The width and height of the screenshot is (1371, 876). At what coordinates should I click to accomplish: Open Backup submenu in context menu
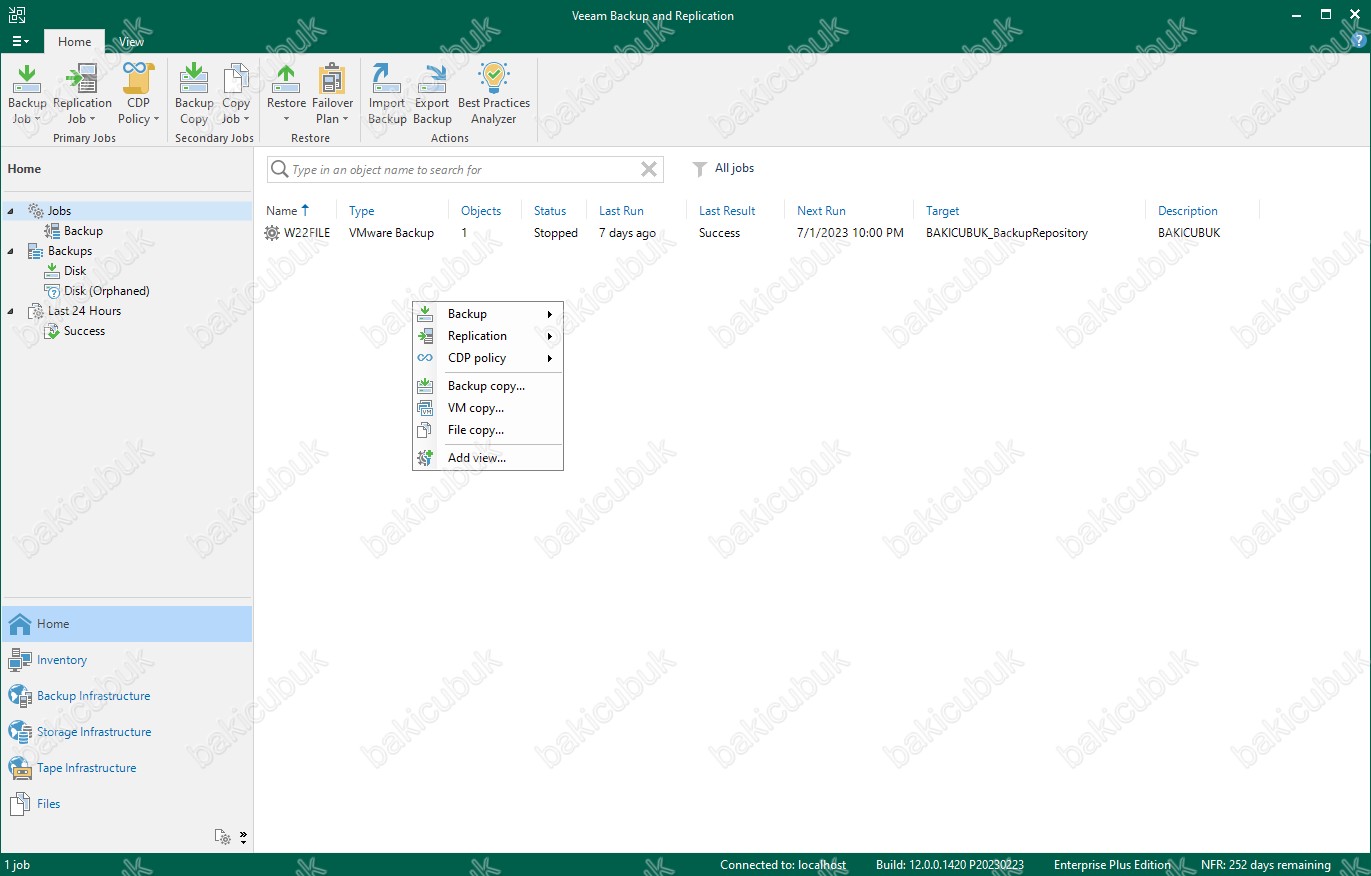[488, 314]
